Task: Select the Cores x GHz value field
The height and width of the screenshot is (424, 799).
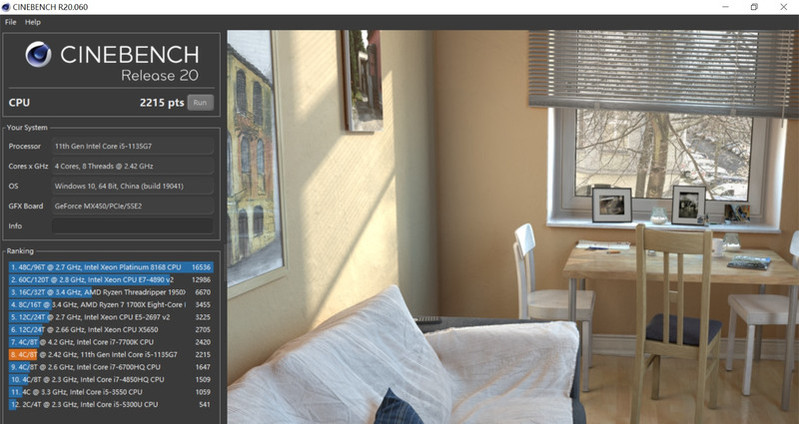Action: coord(132,166)
